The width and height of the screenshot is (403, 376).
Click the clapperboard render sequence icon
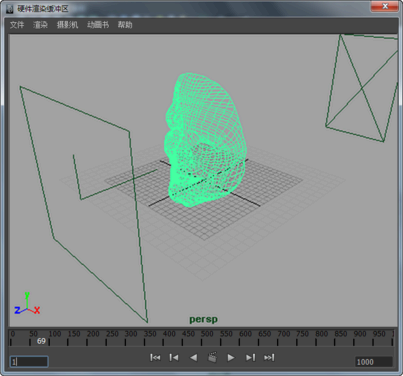pyautogui.click(x=212, y=357)
